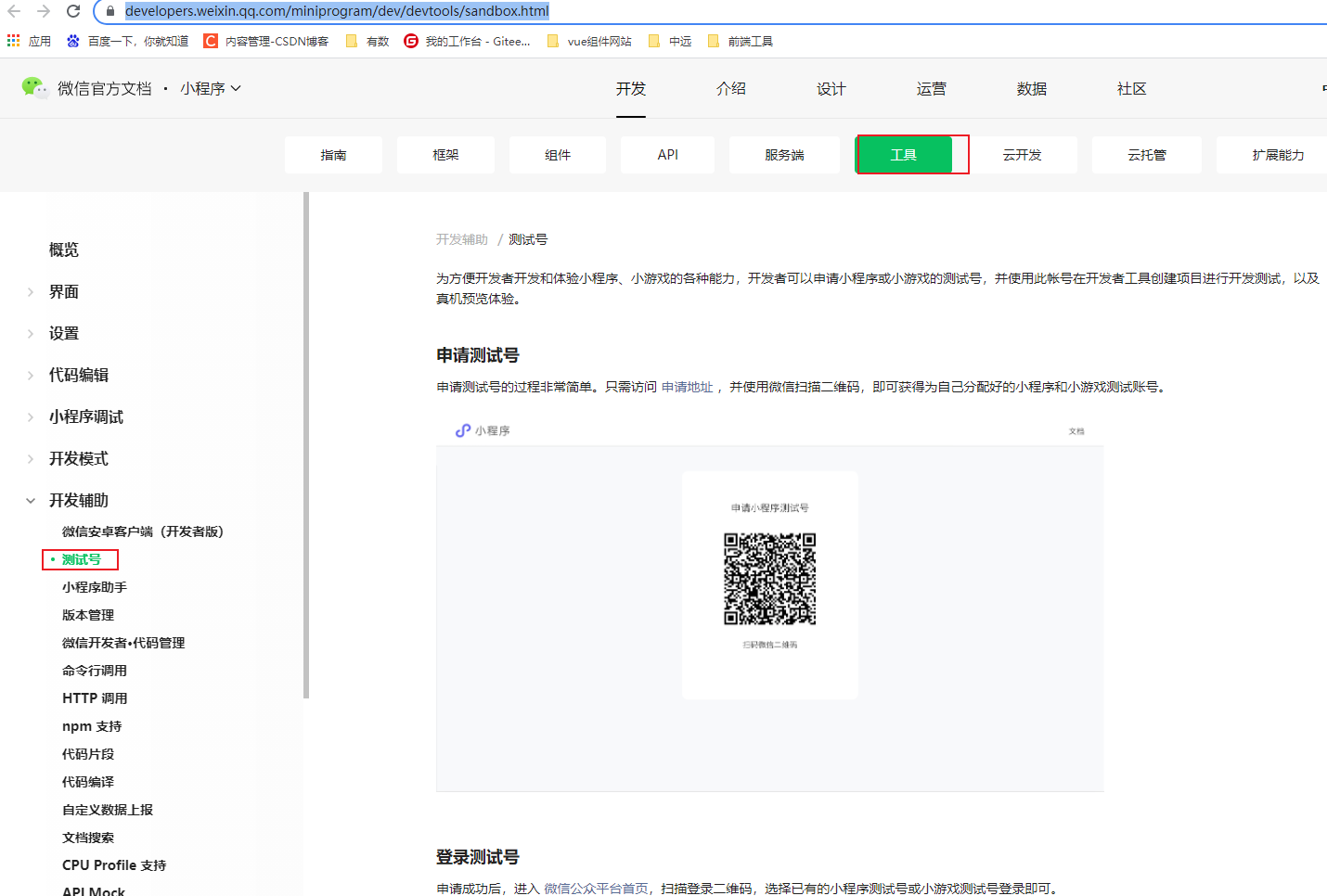Open 代码编译 sidebar item

point(88,782)
